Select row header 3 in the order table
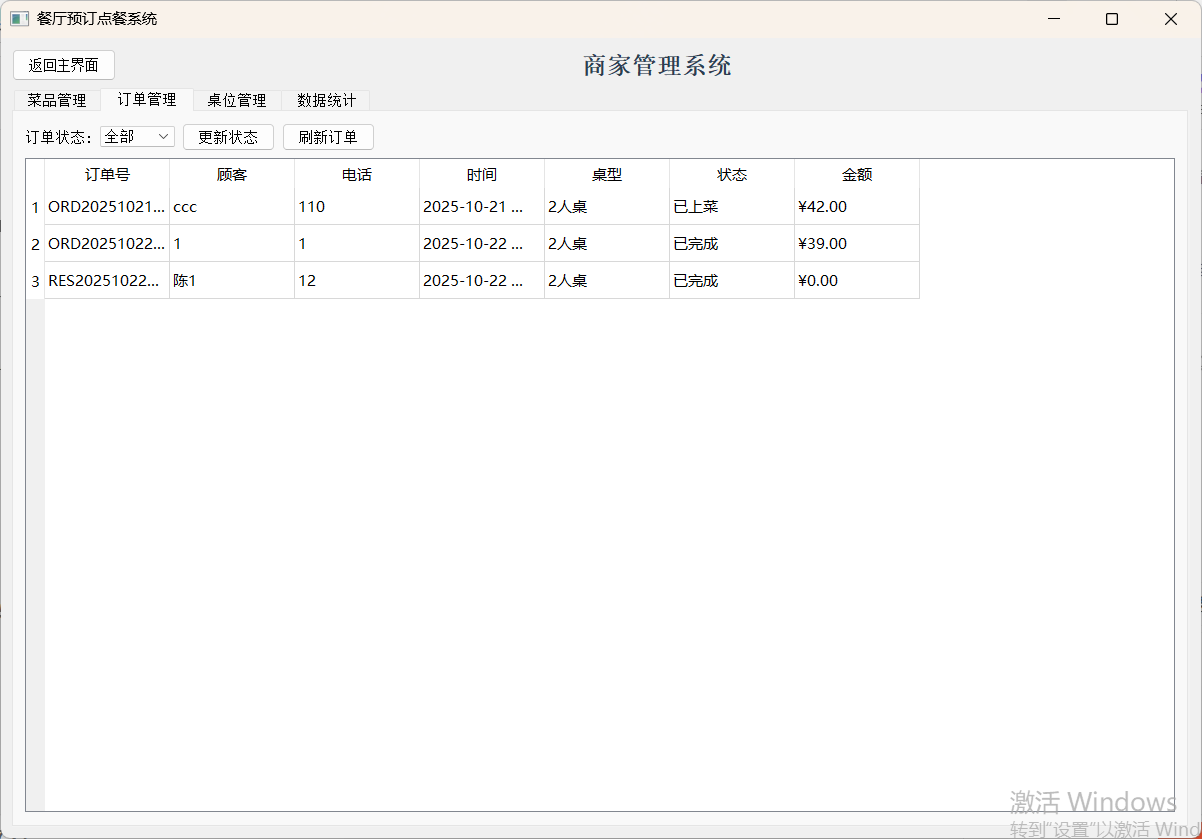The image size is (1202, 839). (x=35, y=281)
